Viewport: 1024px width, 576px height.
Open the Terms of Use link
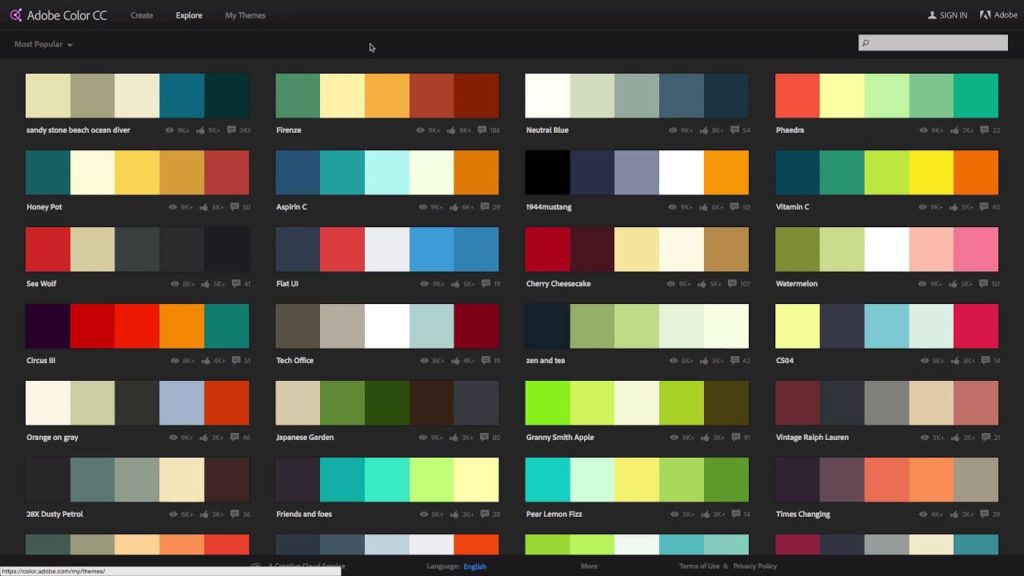pos(699,566)
